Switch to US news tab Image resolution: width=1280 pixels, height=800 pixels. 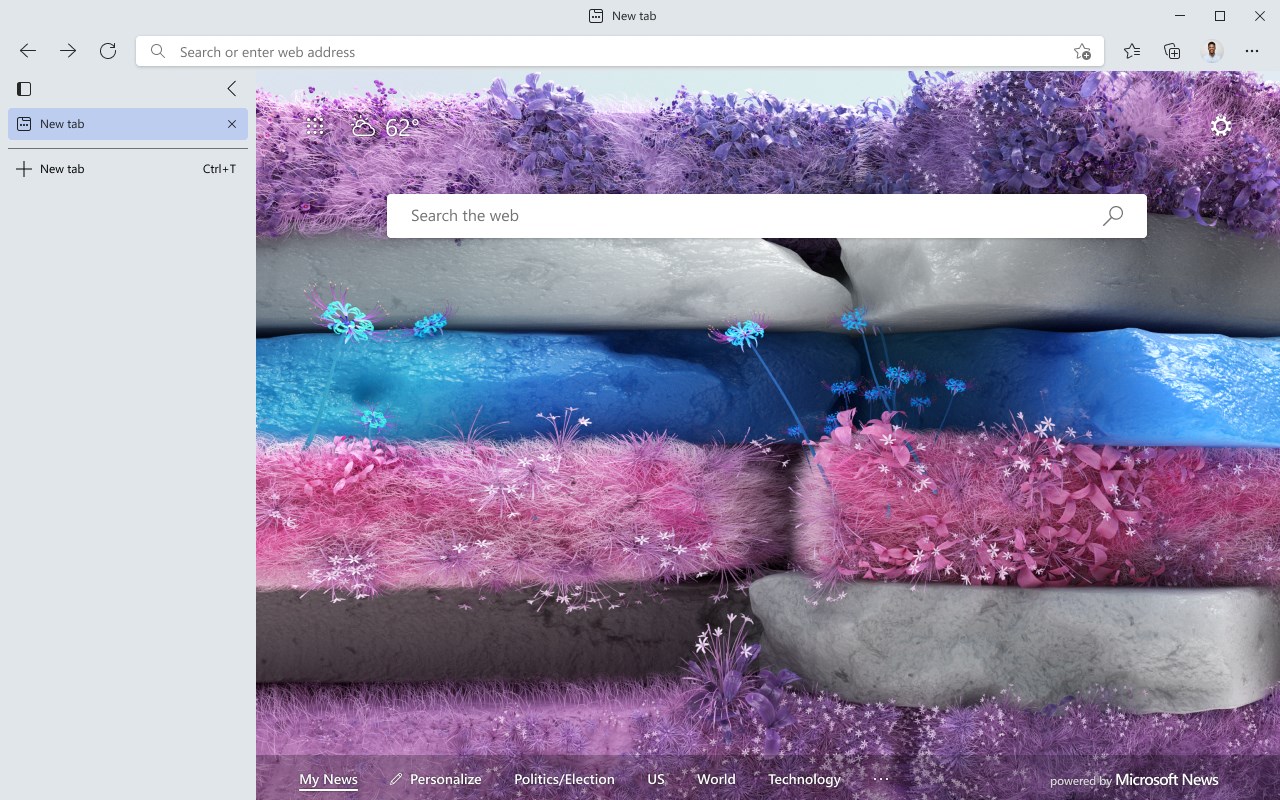click(x=656, y=780)
